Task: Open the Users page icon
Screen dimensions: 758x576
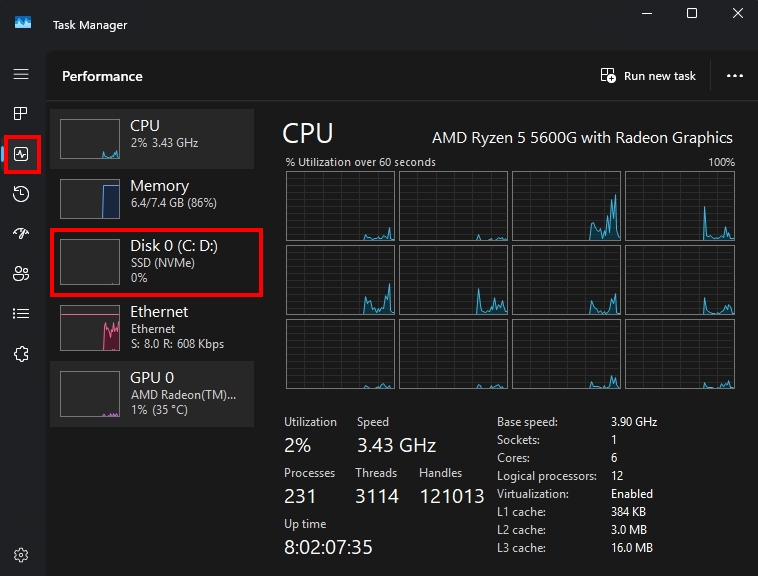Action: click(x=21, y=274)
